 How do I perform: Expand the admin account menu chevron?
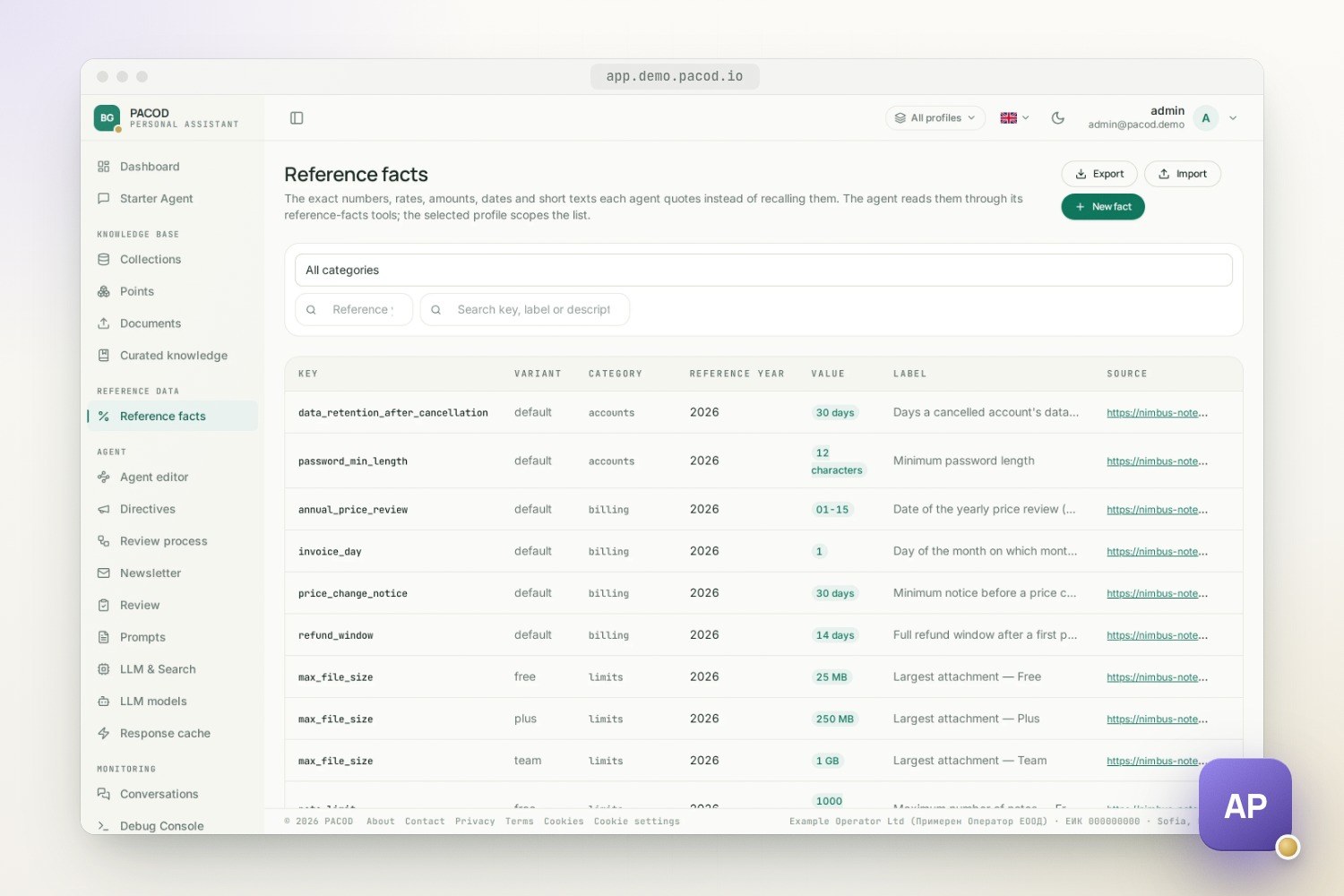[x=1233, y=118]
